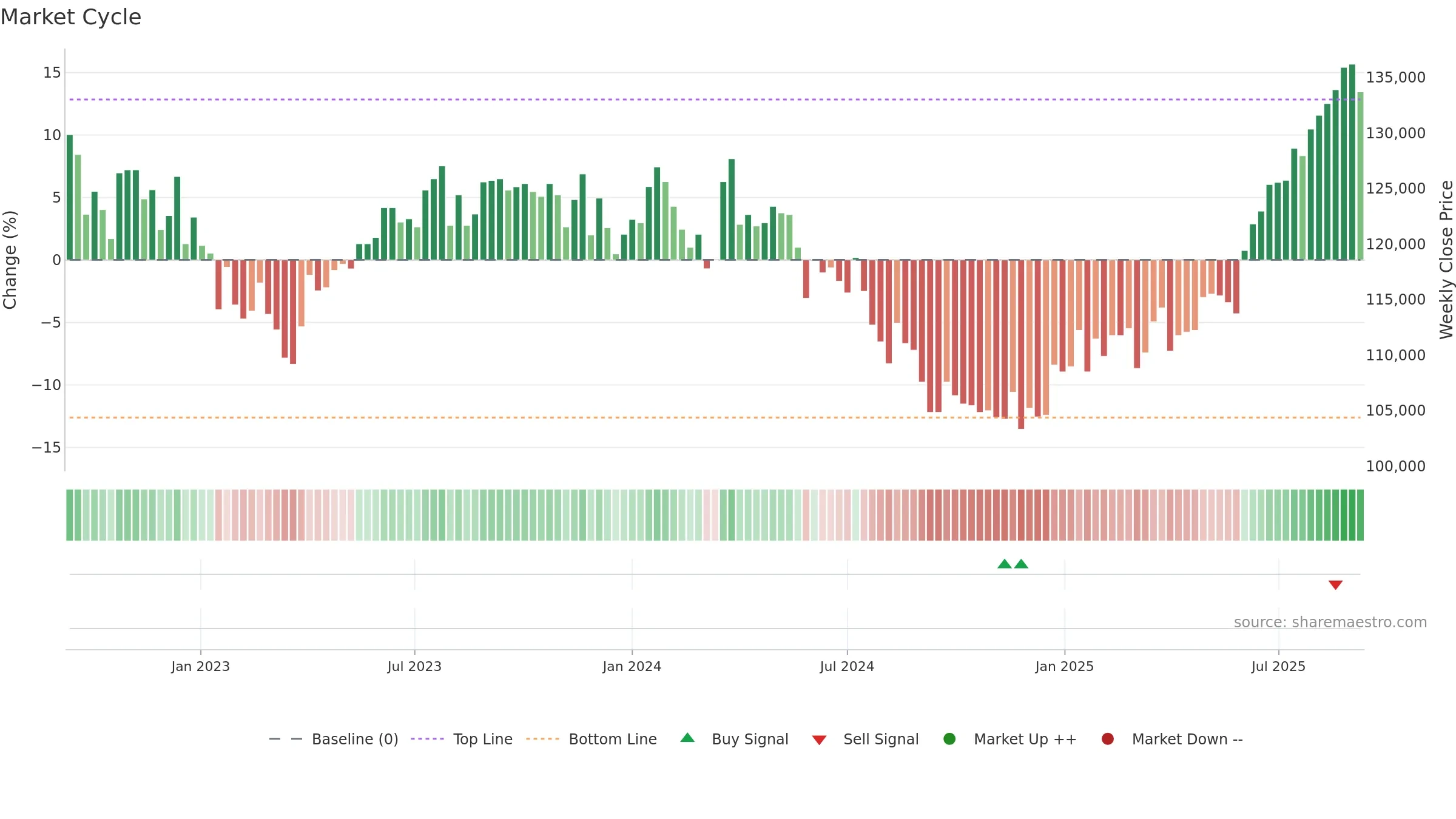Image resolution: width=1456 pixels, height=819 pixels.
Task: Click the 125,000 price axis label
Action: 1395,189
